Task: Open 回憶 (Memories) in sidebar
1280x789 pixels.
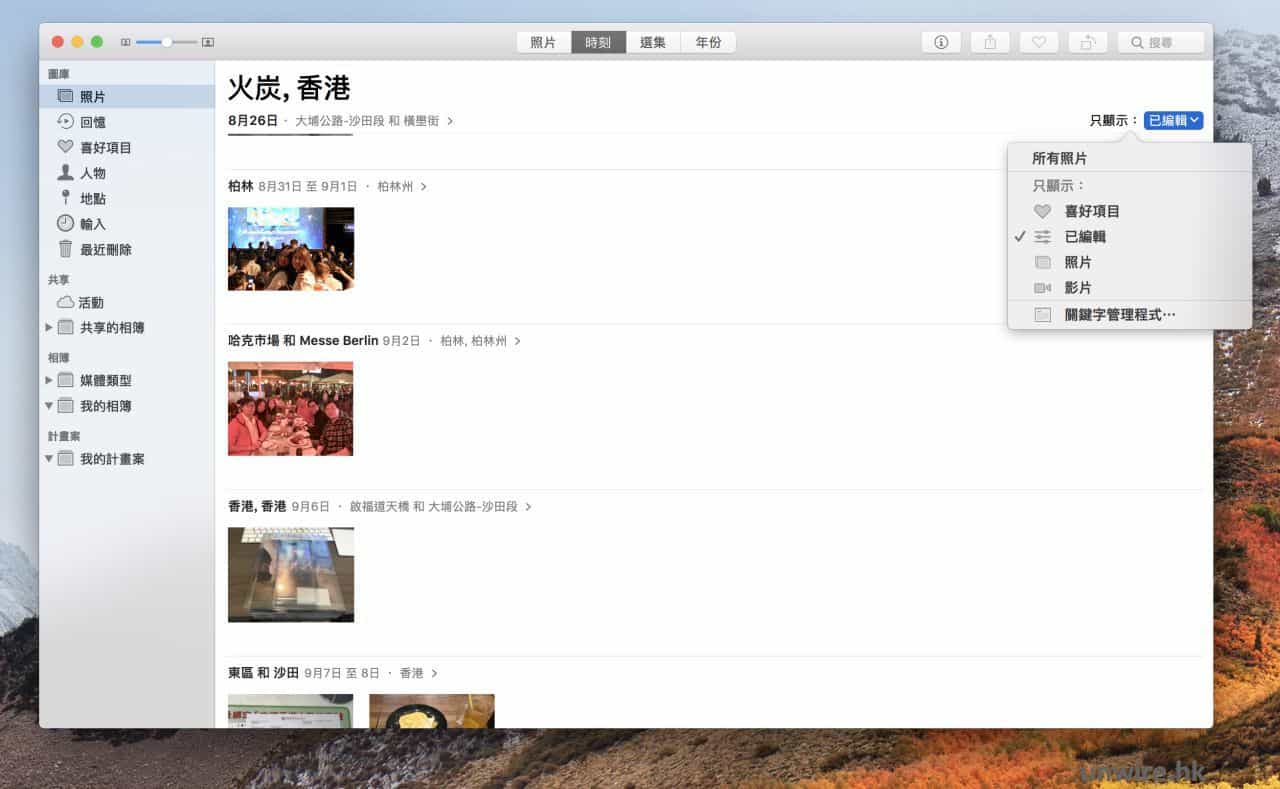Action: coord(92,122)
